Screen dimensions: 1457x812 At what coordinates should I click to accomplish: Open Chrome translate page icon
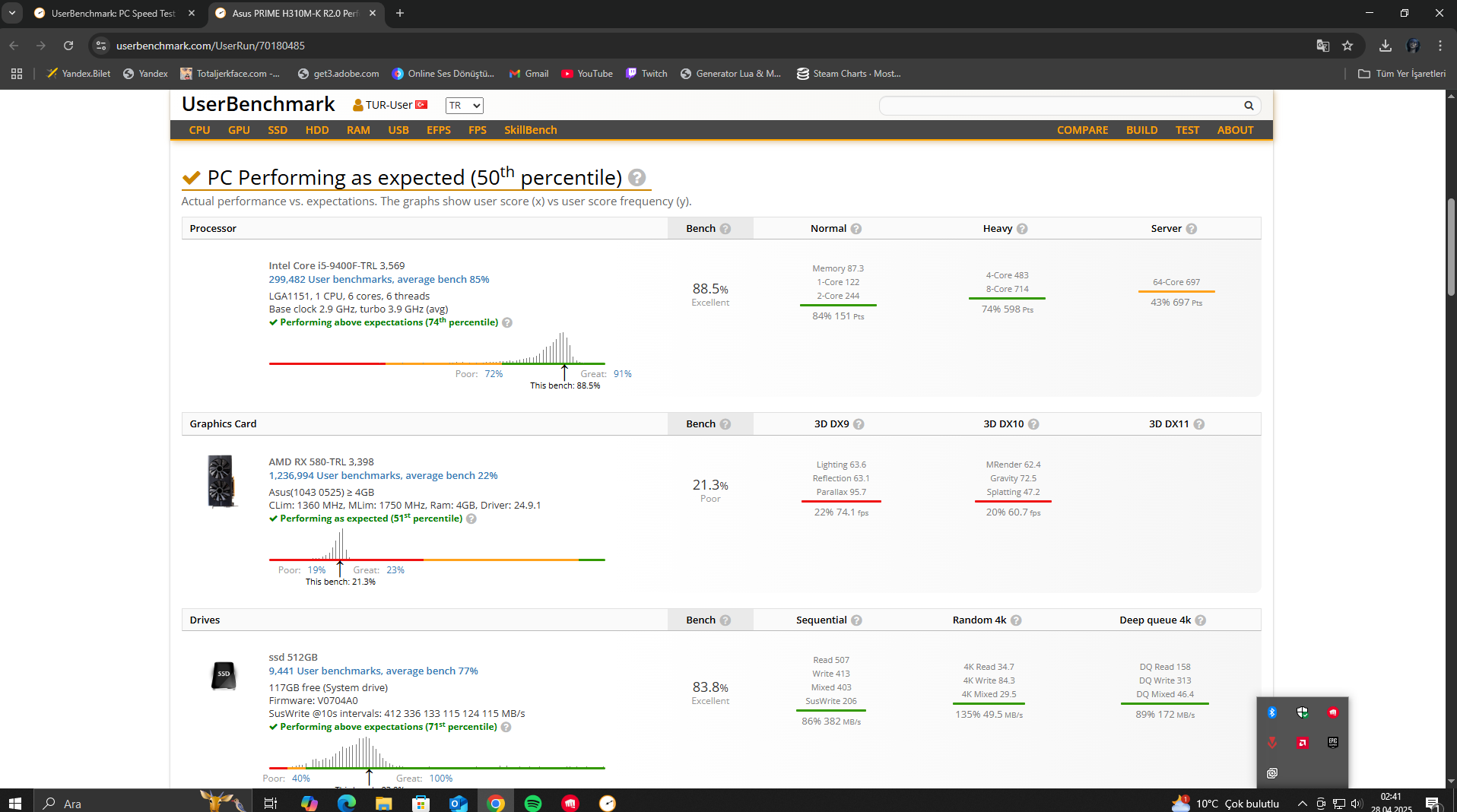[1323, 46]
